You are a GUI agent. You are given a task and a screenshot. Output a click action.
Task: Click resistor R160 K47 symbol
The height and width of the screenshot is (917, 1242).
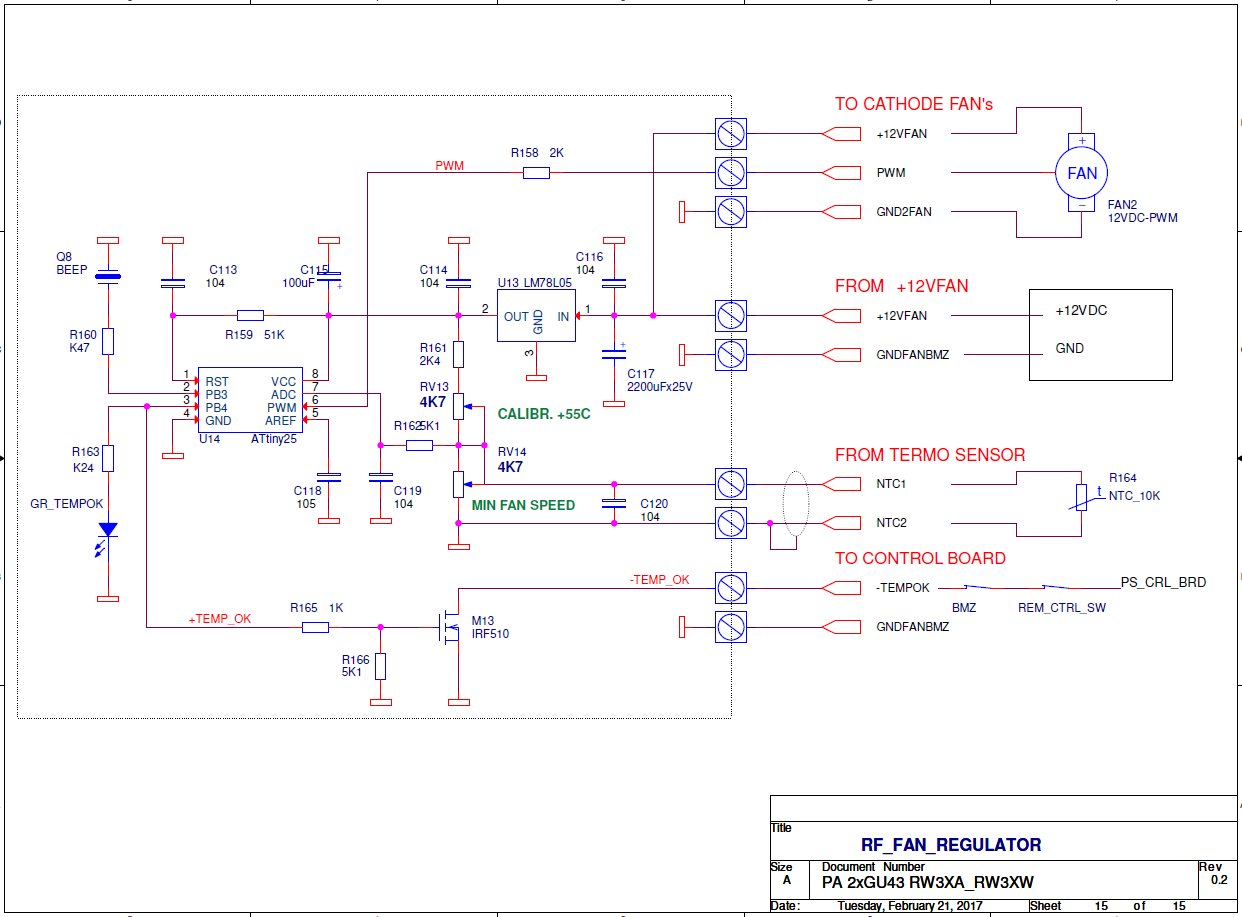108,341
